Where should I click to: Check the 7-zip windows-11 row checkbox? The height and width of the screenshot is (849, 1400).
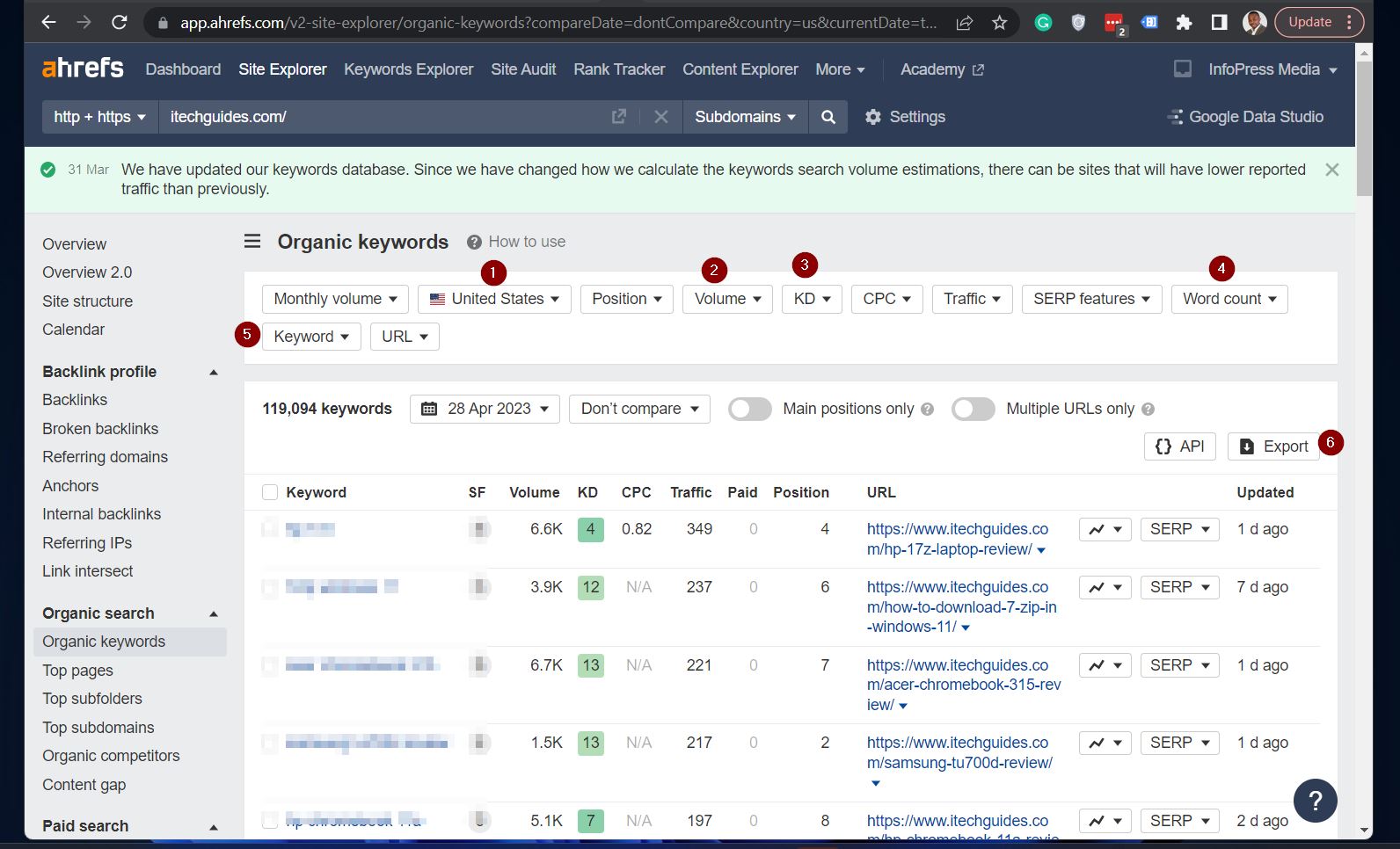point(270,587)
